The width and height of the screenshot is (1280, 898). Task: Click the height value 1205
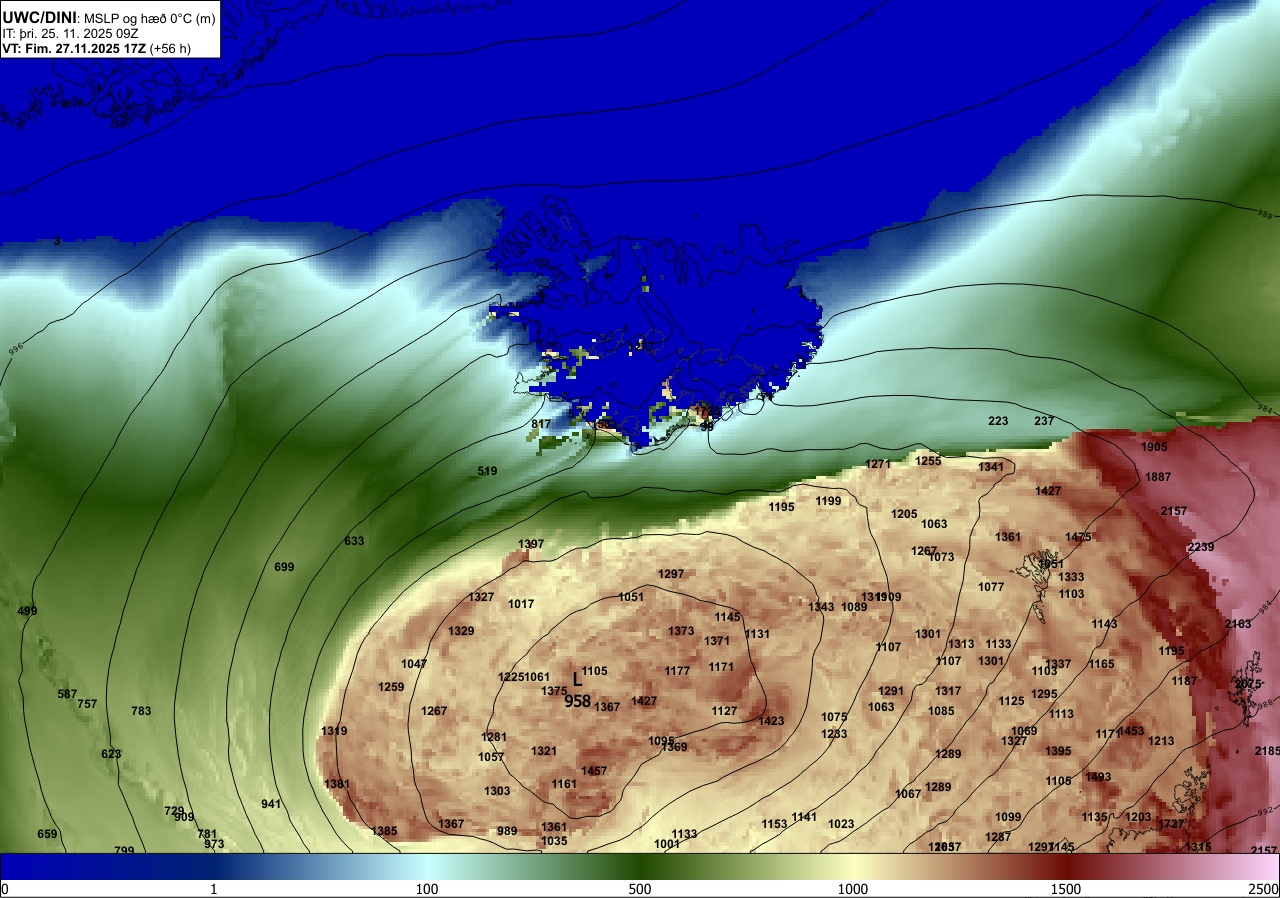tap(904, 514)
